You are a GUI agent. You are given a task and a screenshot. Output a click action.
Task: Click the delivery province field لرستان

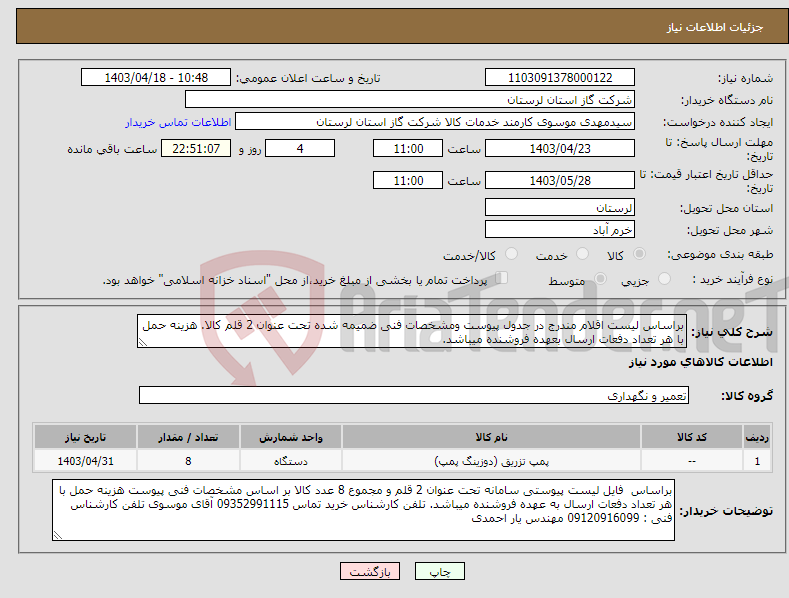pos(560,207)
